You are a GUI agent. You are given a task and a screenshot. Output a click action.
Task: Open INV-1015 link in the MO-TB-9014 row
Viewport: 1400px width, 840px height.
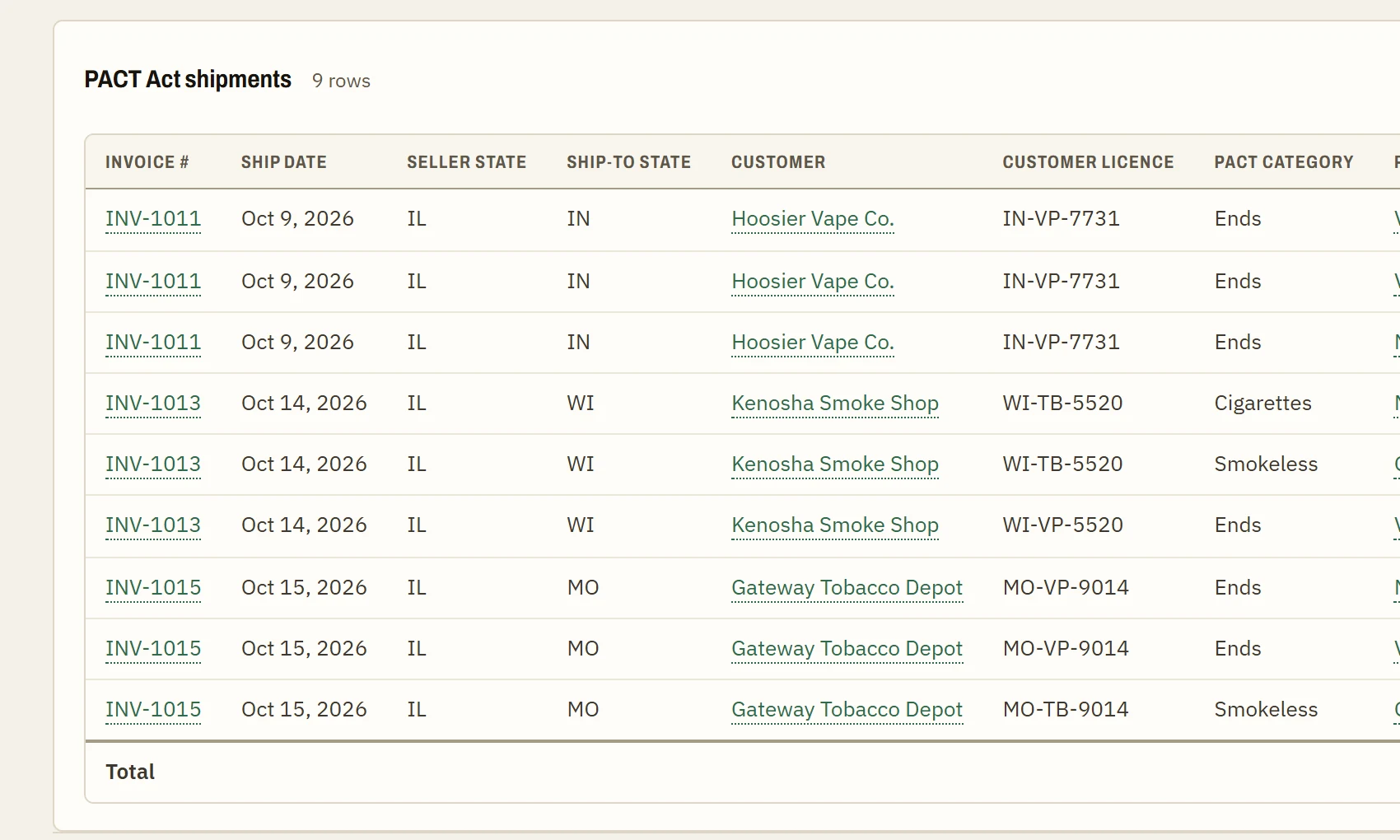tap(153, 710)
